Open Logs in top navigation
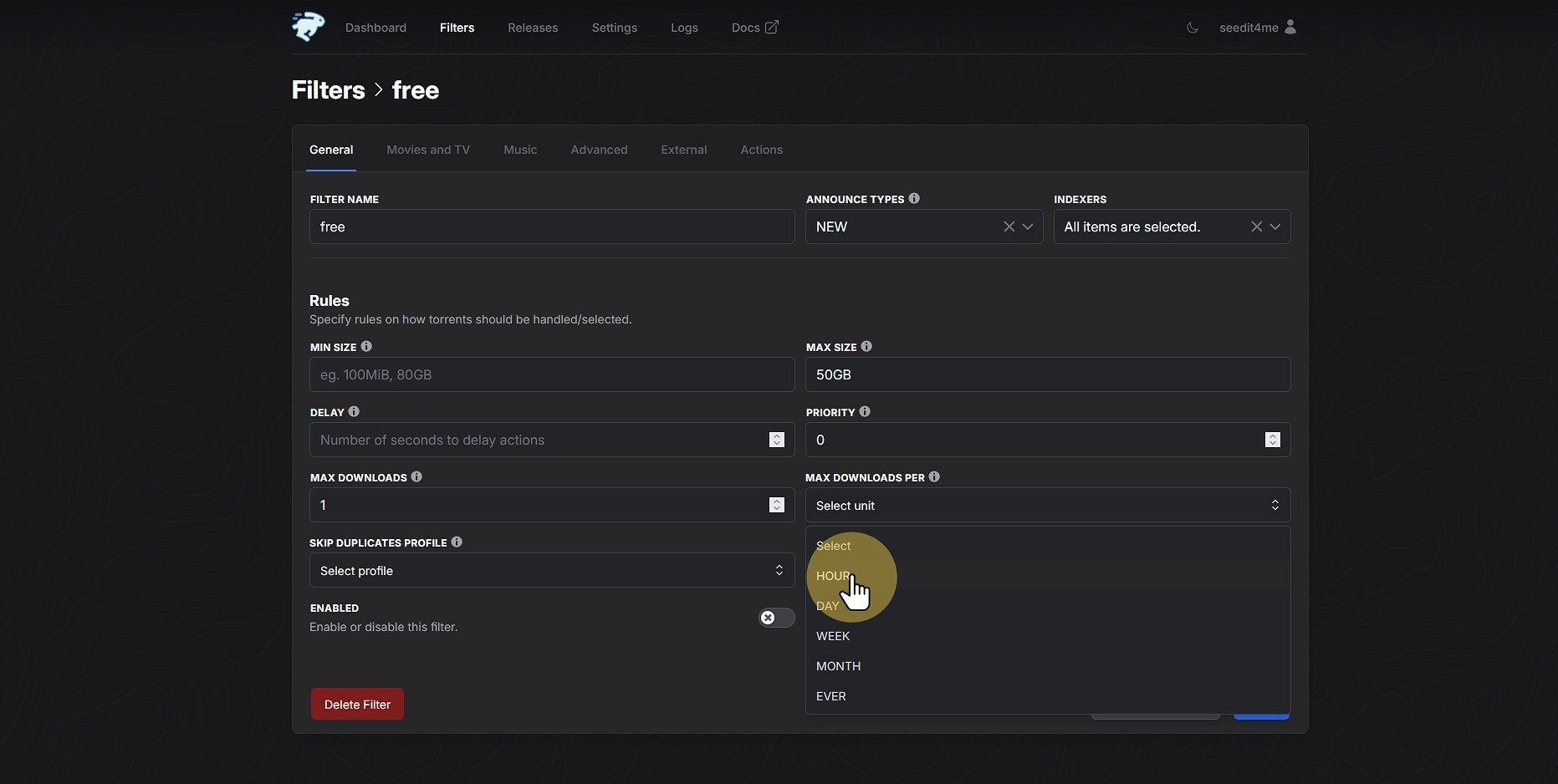Viewport: 1558px width, 784px height. [684, 28]
